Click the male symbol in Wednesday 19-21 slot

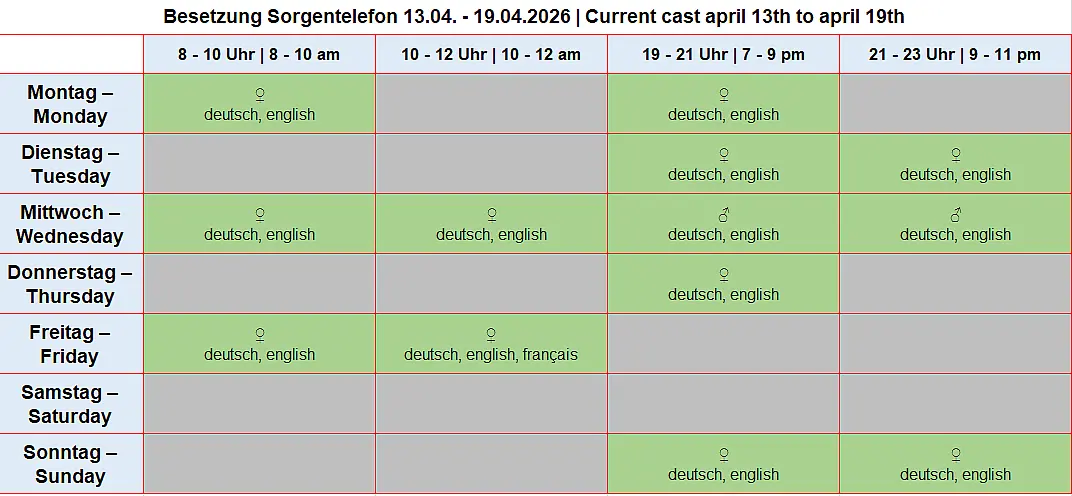click(x=724, y=215)
